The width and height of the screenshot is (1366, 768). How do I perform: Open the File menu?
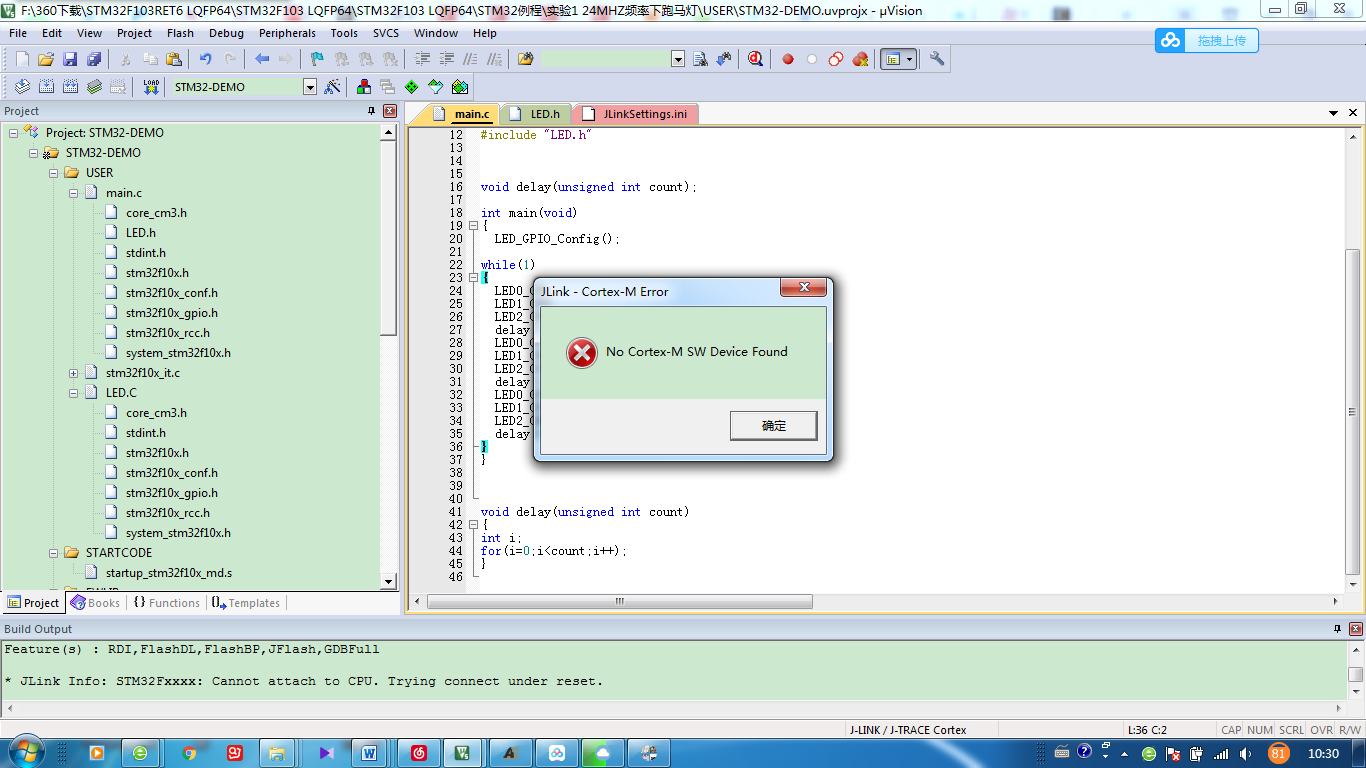(18, 33)
